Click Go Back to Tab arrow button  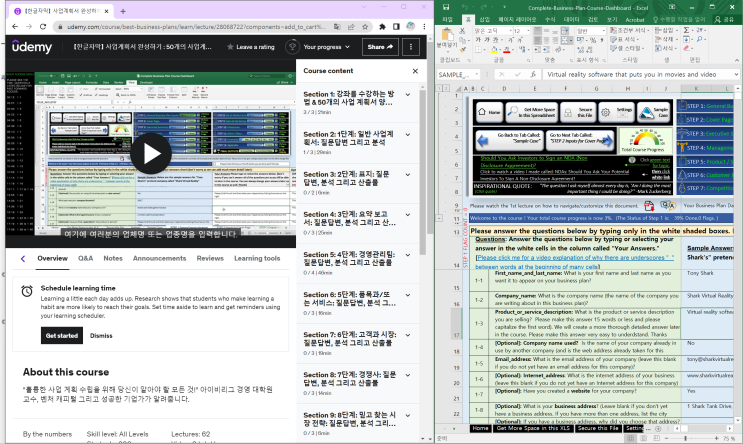coord(509,140)
